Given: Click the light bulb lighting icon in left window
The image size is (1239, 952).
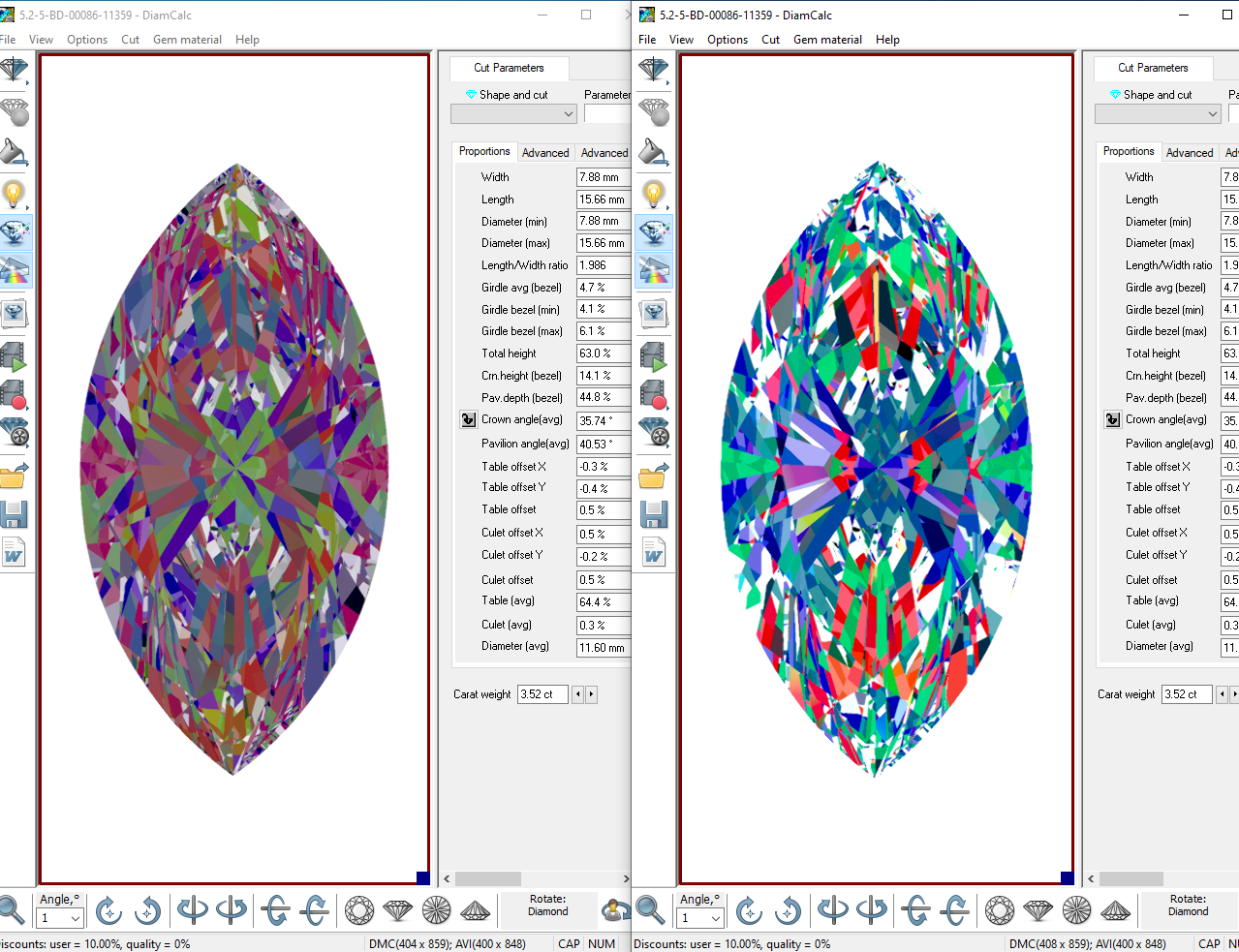Looking at the screenshot, I should click(x=14, y=194).
